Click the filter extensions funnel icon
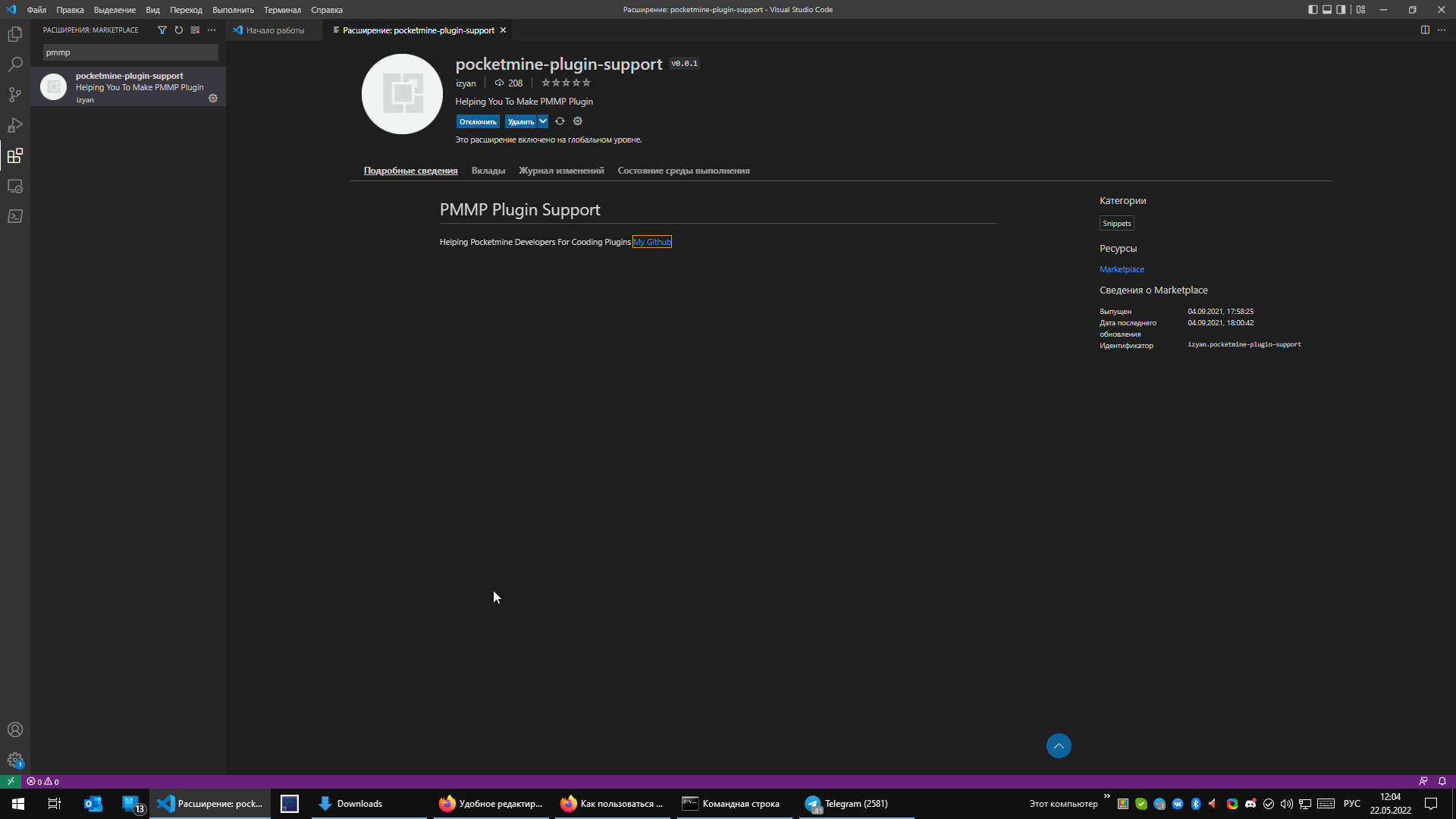1456x819 pixels. (x=162, y=30)
